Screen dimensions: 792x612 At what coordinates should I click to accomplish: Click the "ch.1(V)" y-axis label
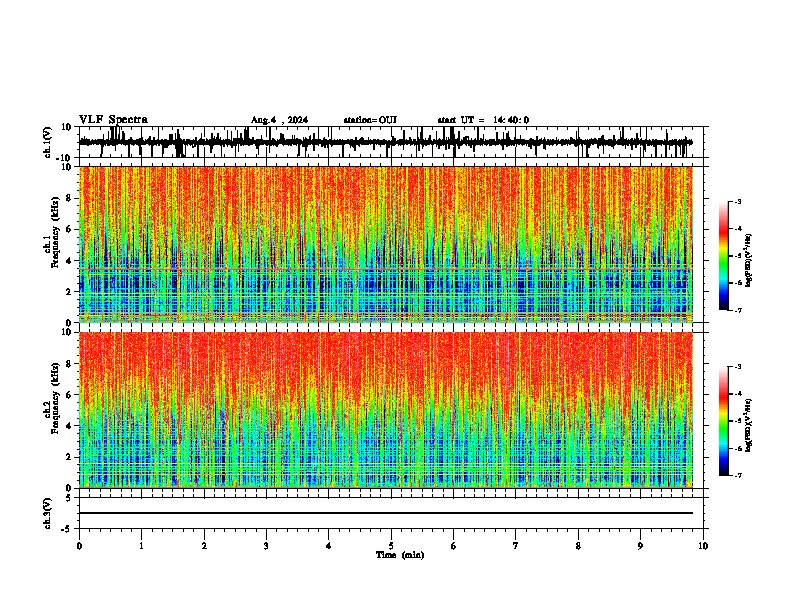(x=48, y=142)
